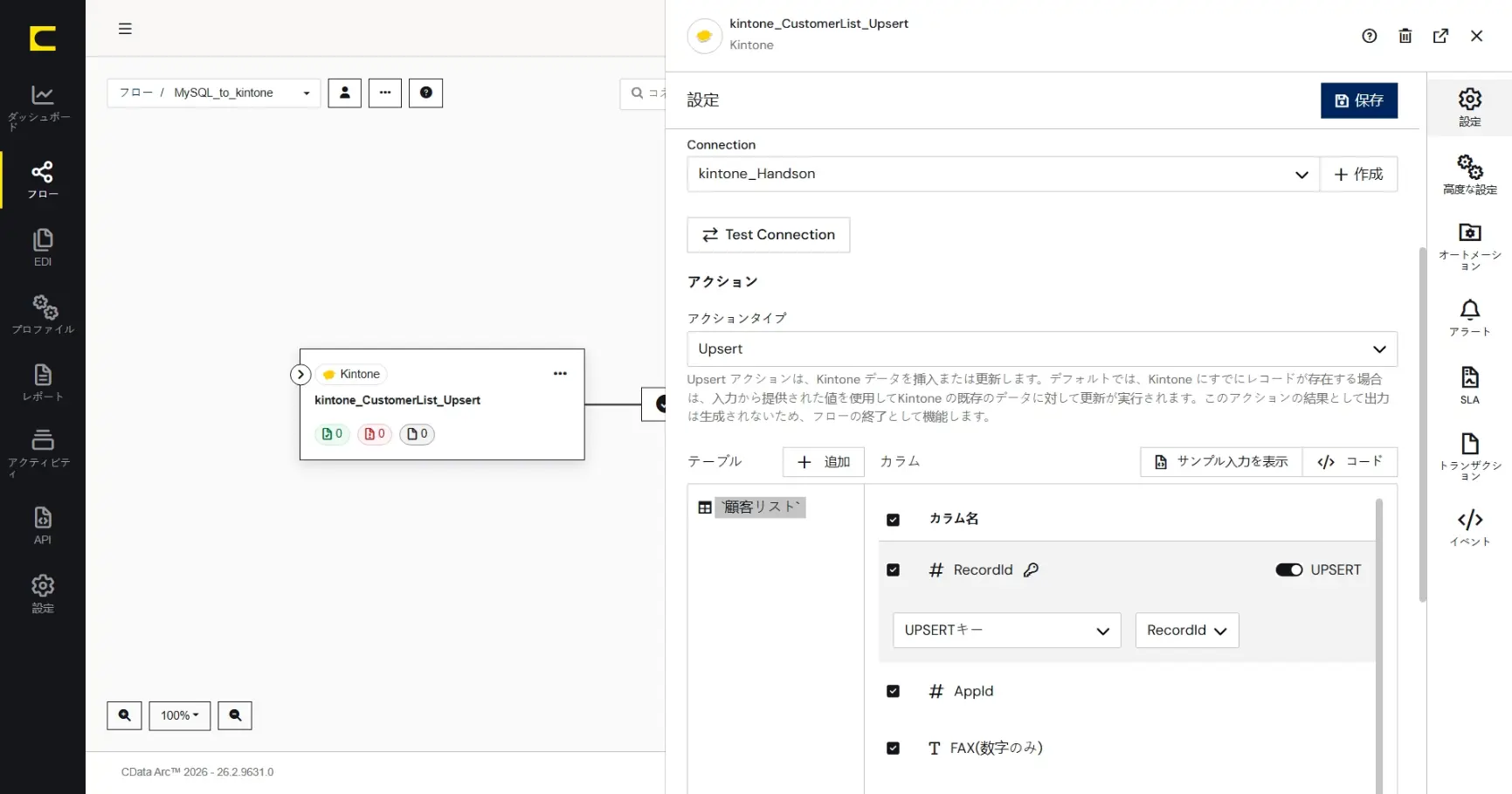Open the フロー (Flows) sidebar item
This screenshot has height=794, width=1512.
tap(42, 180)
